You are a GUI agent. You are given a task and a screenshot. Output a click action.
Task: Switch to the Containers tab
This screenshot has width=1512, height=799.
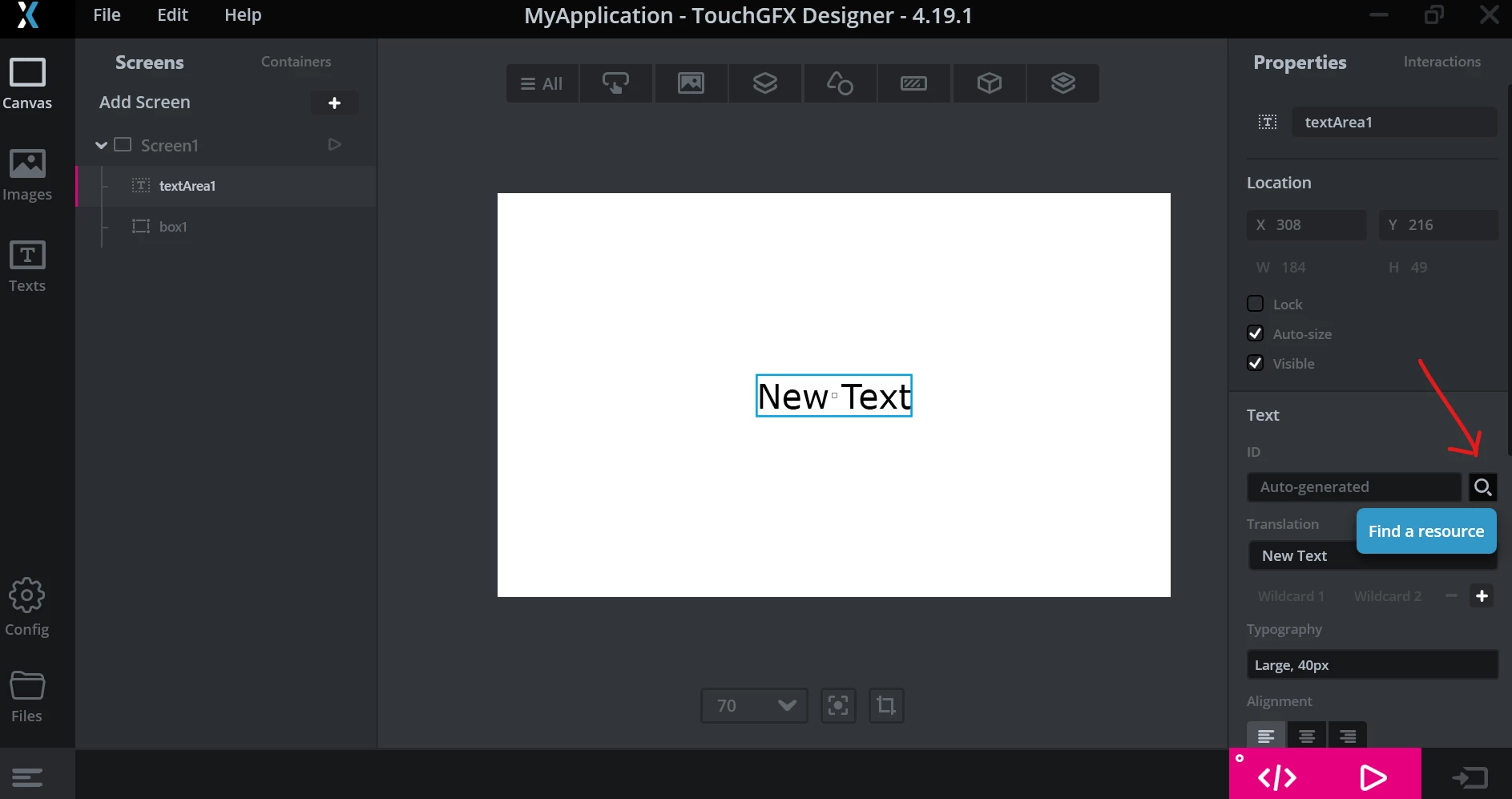pos(296,62)
